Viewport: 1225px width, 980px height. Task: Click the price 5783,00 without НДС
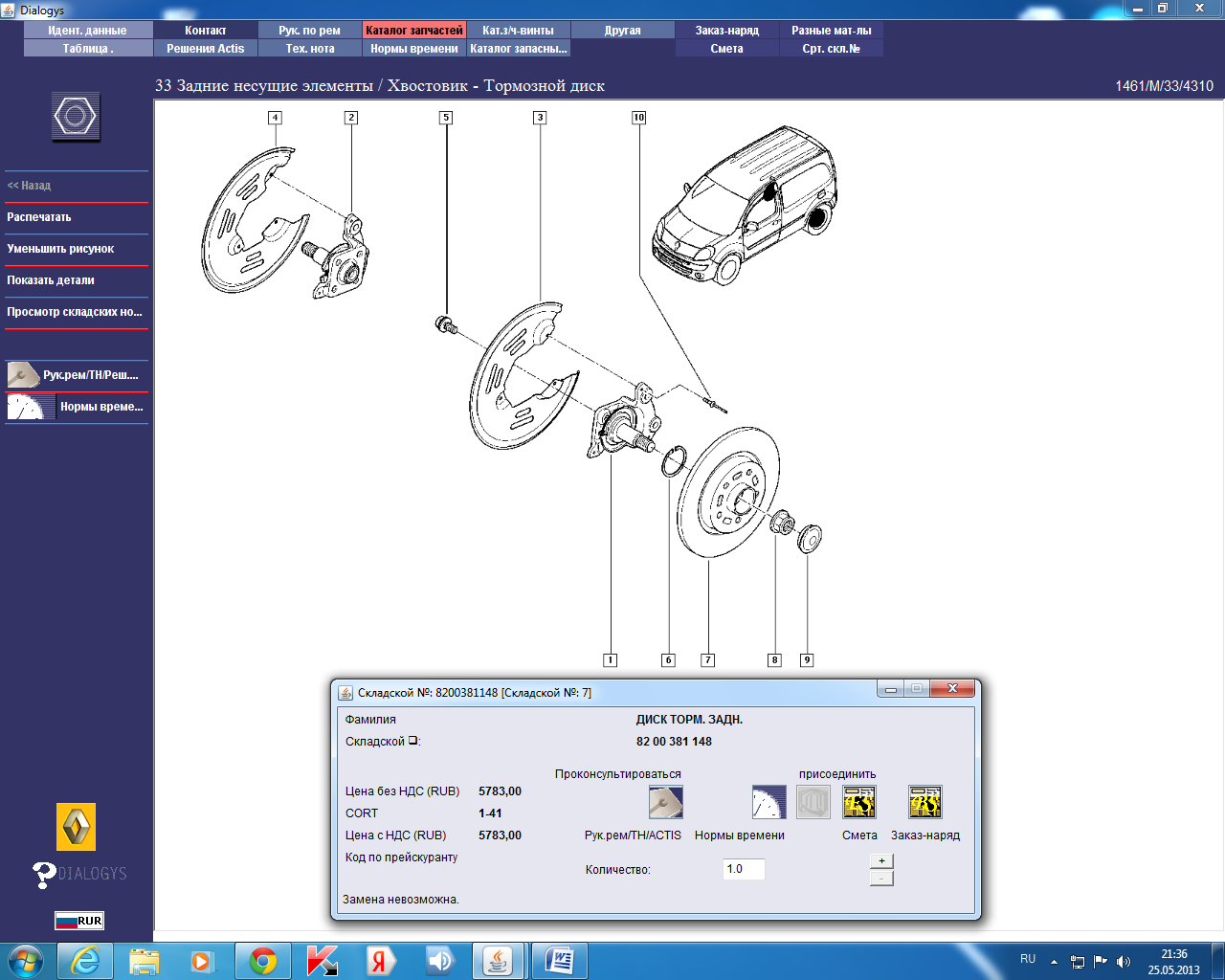[500, 791]
